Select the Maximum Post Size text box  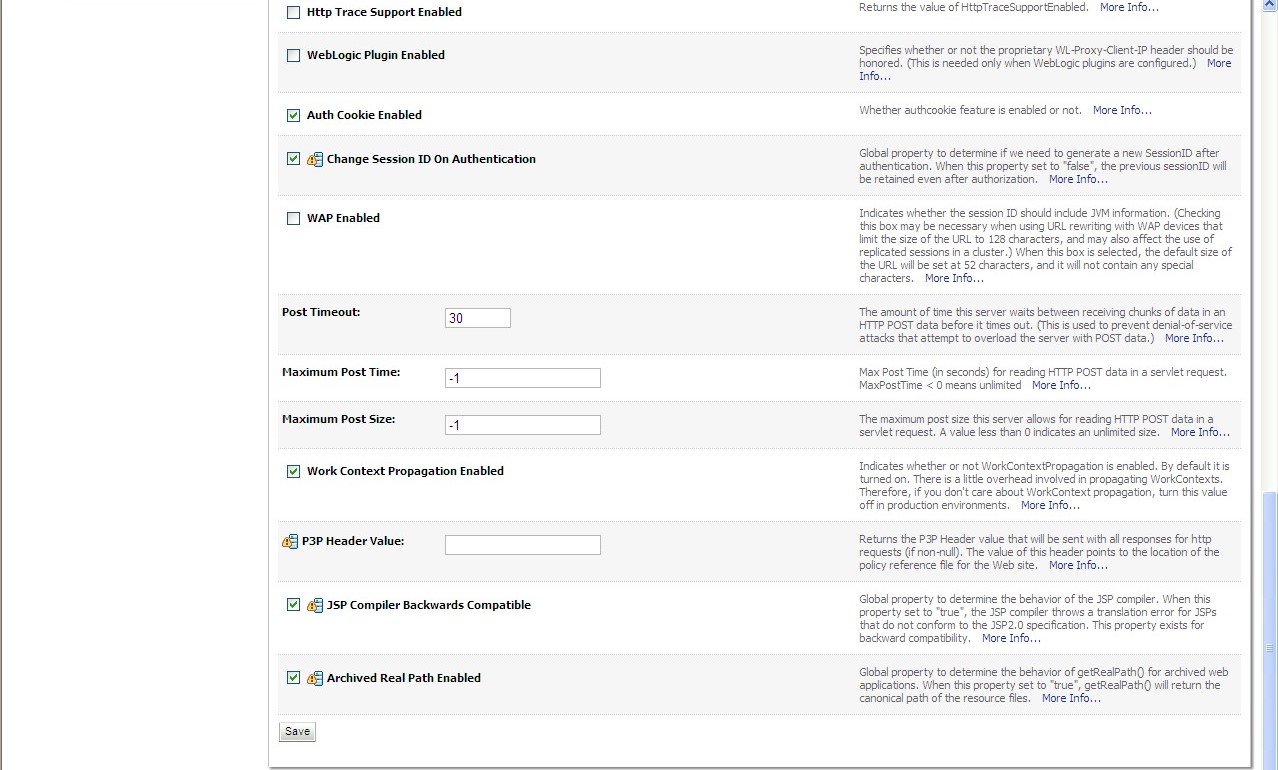(522, 425)
